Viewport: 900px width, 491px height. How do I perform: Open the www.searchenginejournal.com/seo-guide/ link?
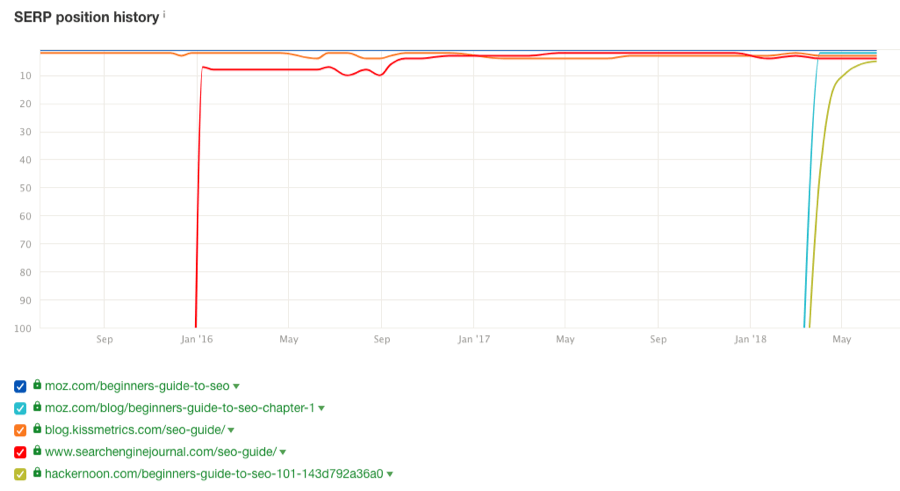point(161,451)
